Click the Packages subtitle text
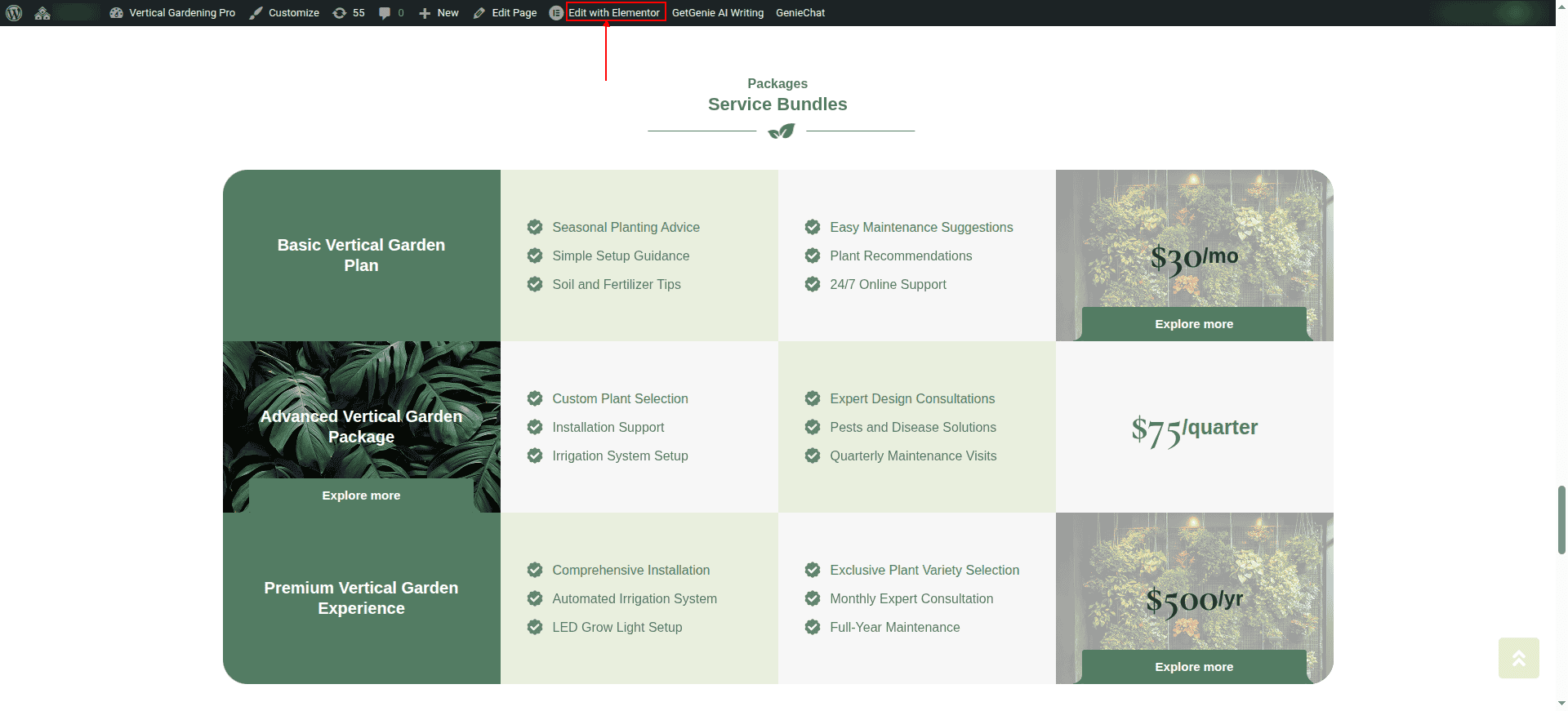The width and height of the screenshot is (1568, 711). [x=777, y=83]
